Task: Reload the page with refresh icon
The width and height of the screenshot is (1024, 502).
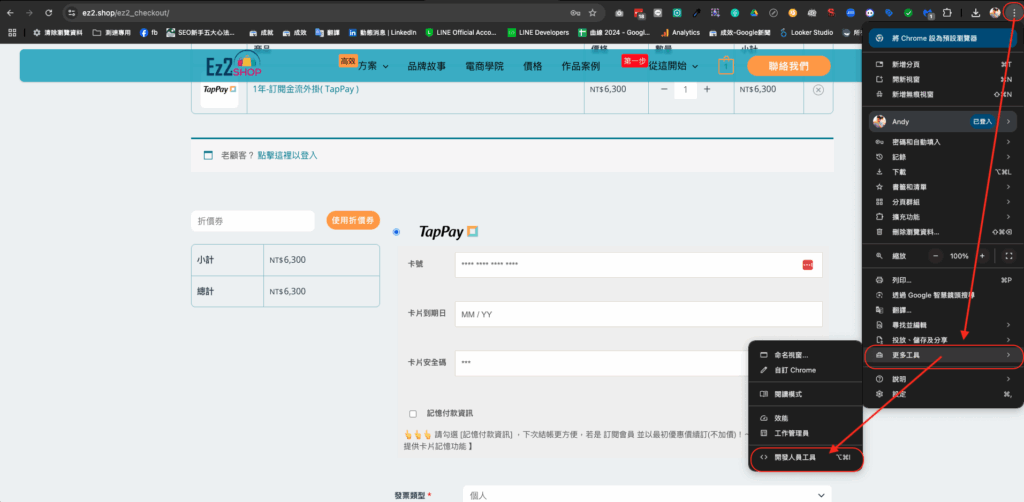Action: (x=49, y=12)
